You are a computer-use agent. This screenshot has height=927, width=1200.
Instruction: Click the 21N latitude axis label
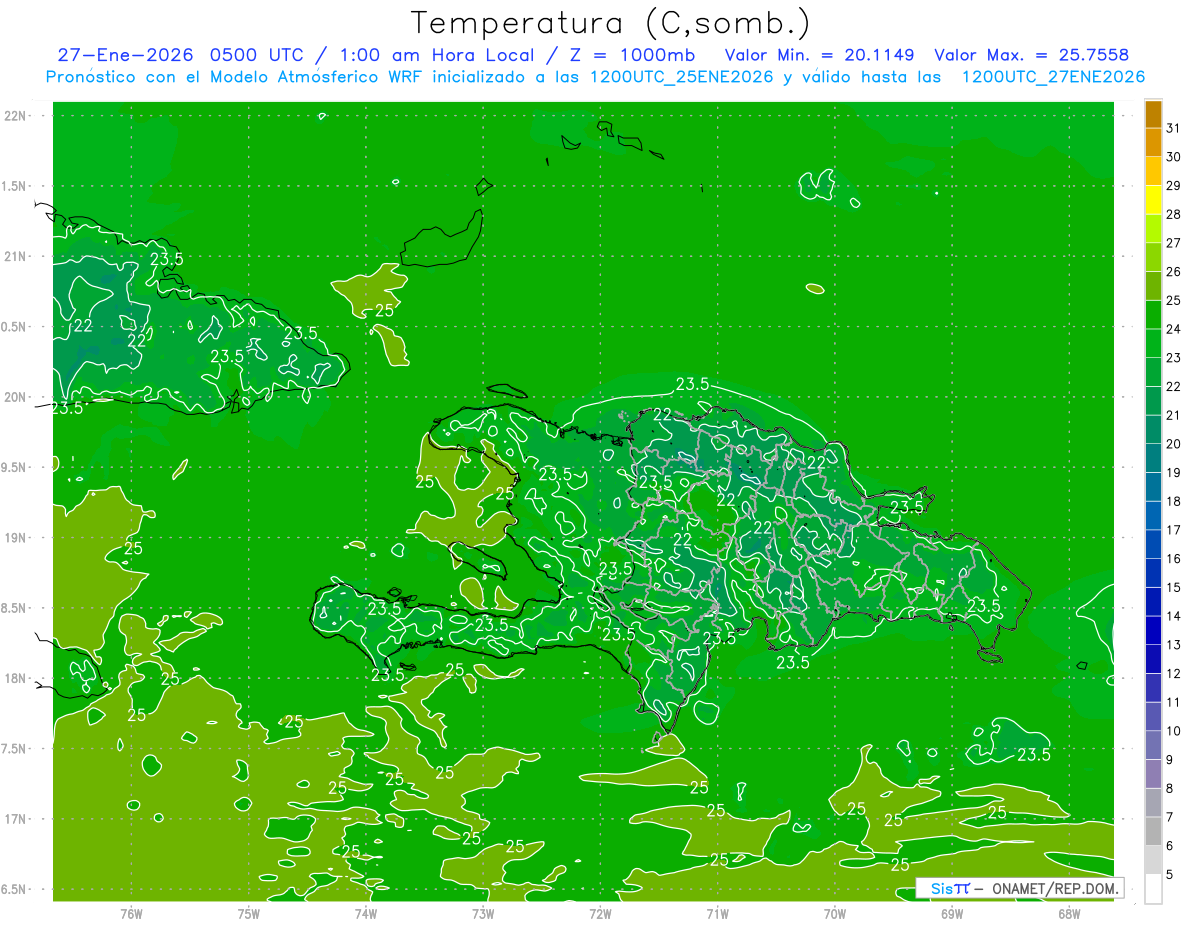pyautogui.click(x=16, y=256)
